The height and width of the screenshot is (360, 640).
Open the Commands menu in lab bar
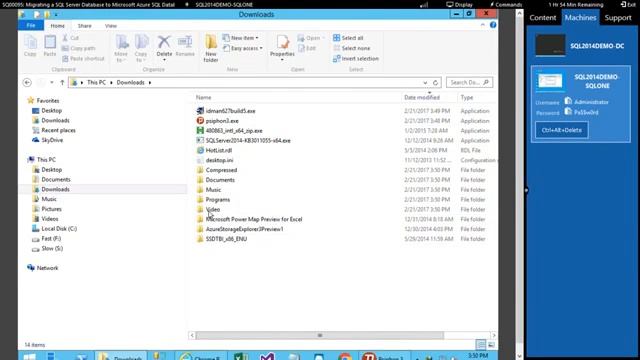click(506, 4)
